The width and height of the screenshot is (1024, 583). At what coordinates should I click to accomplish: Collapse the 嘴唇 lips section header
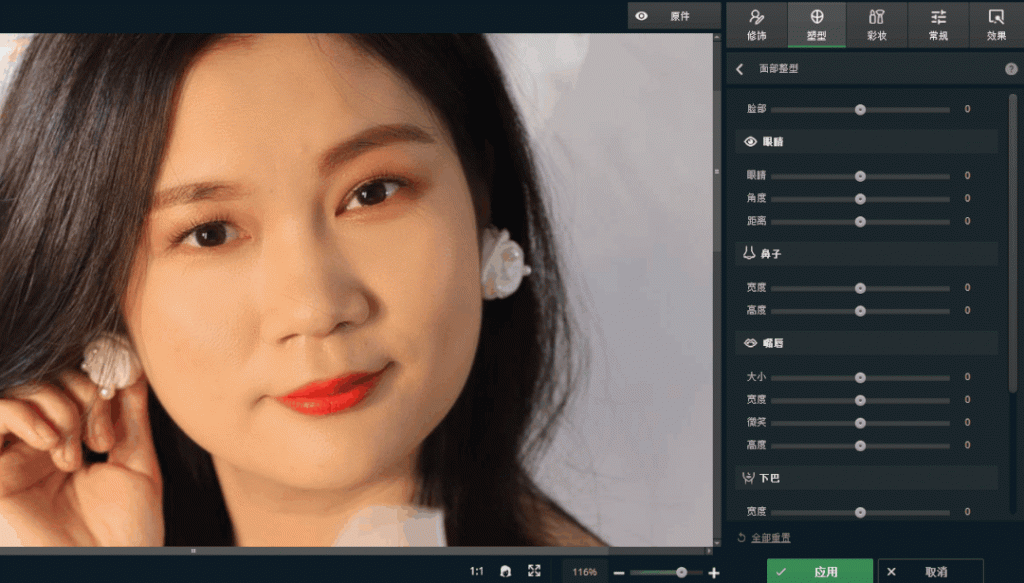tap(866, 343)
